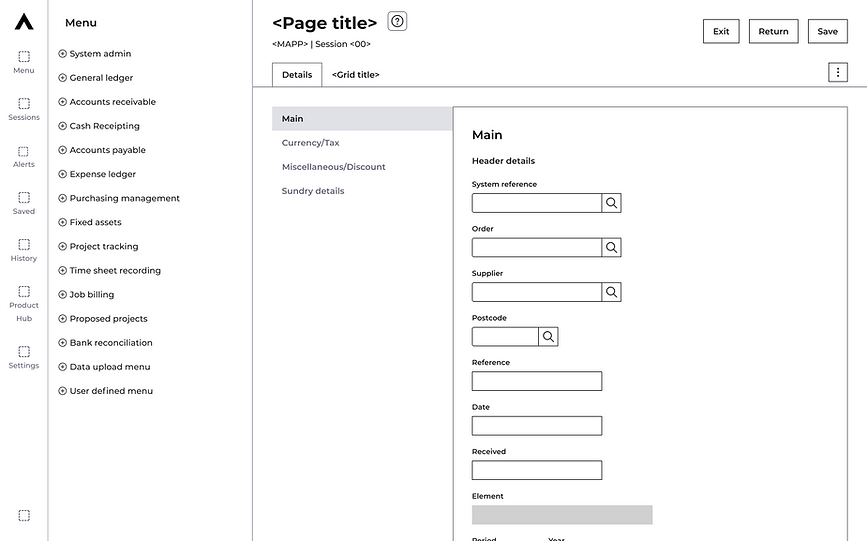Click the System reference search icon

[x=611, y=203]
